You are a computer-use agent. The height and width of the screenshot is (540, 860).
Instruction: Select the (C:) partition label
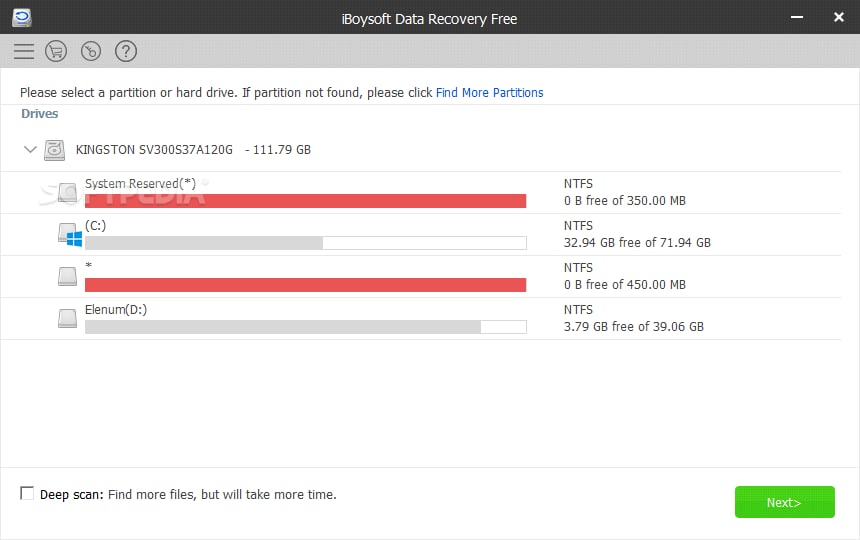pos(96,226)
